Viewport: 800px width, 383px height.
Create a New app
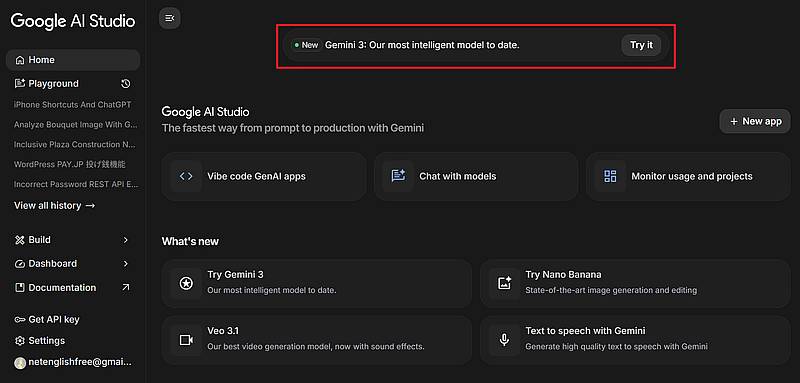pyautogui.click(x=755, y=121)
